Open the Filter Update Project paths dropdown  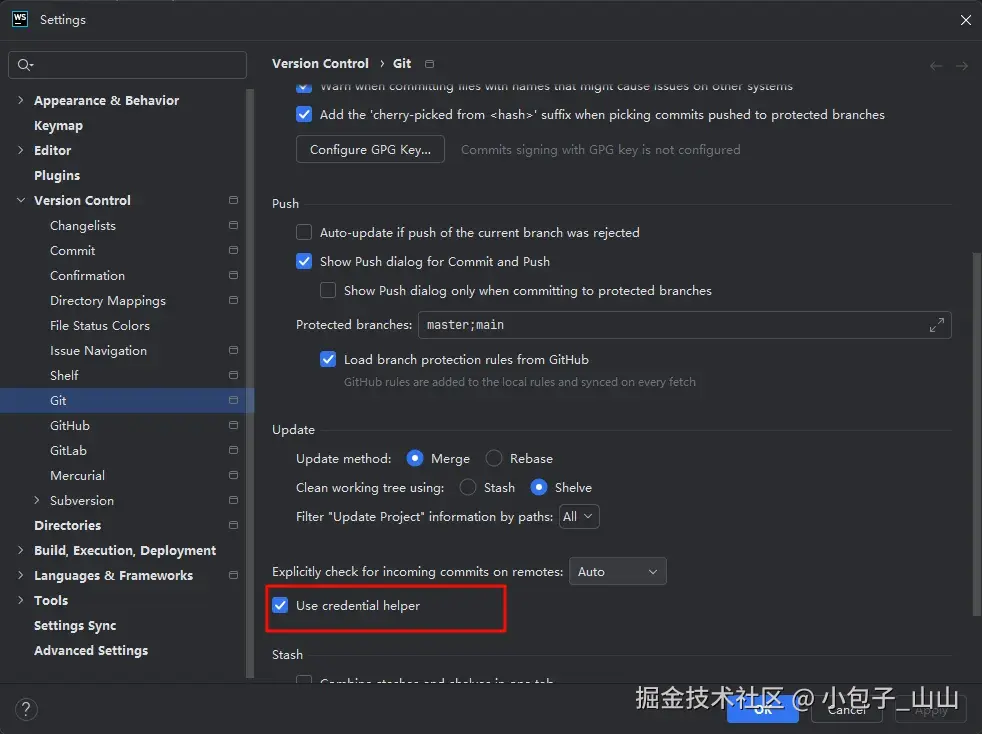coord(579,517)
